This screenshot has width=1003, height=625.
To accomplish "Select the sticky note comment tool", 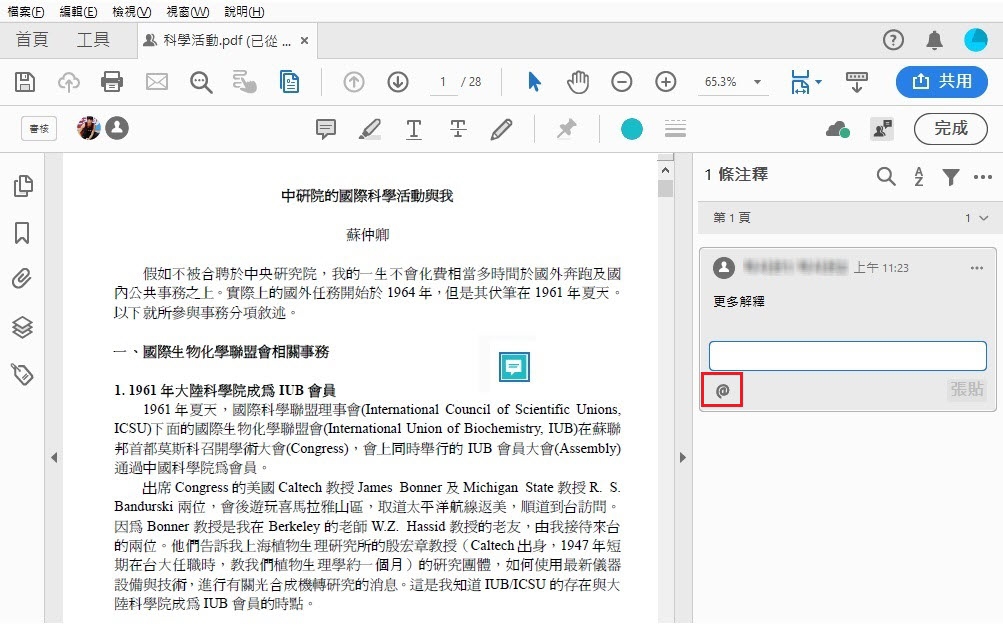I will [324, 128].
